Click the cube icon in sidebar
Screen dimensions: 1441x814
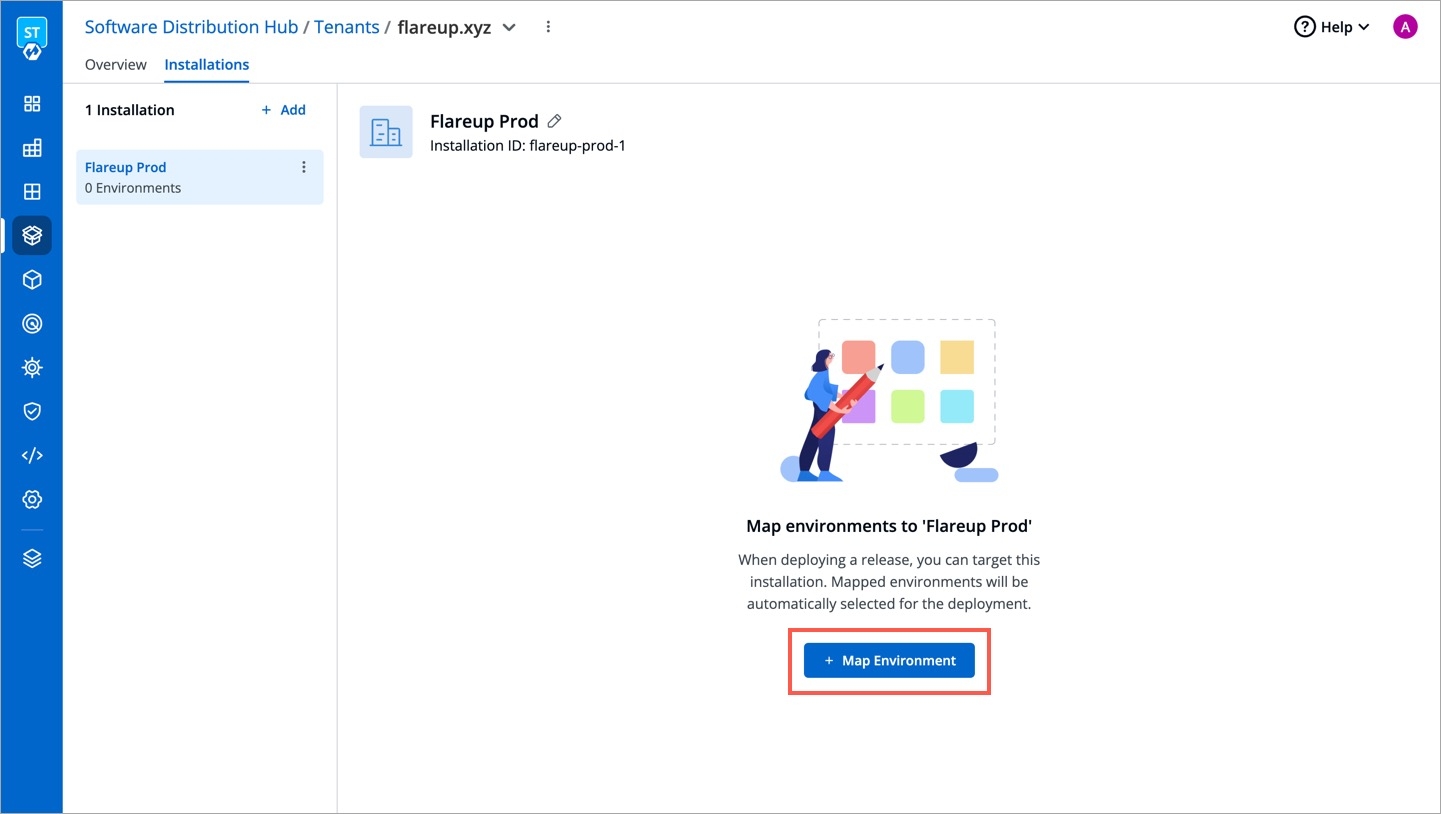(x=32, y=280)
